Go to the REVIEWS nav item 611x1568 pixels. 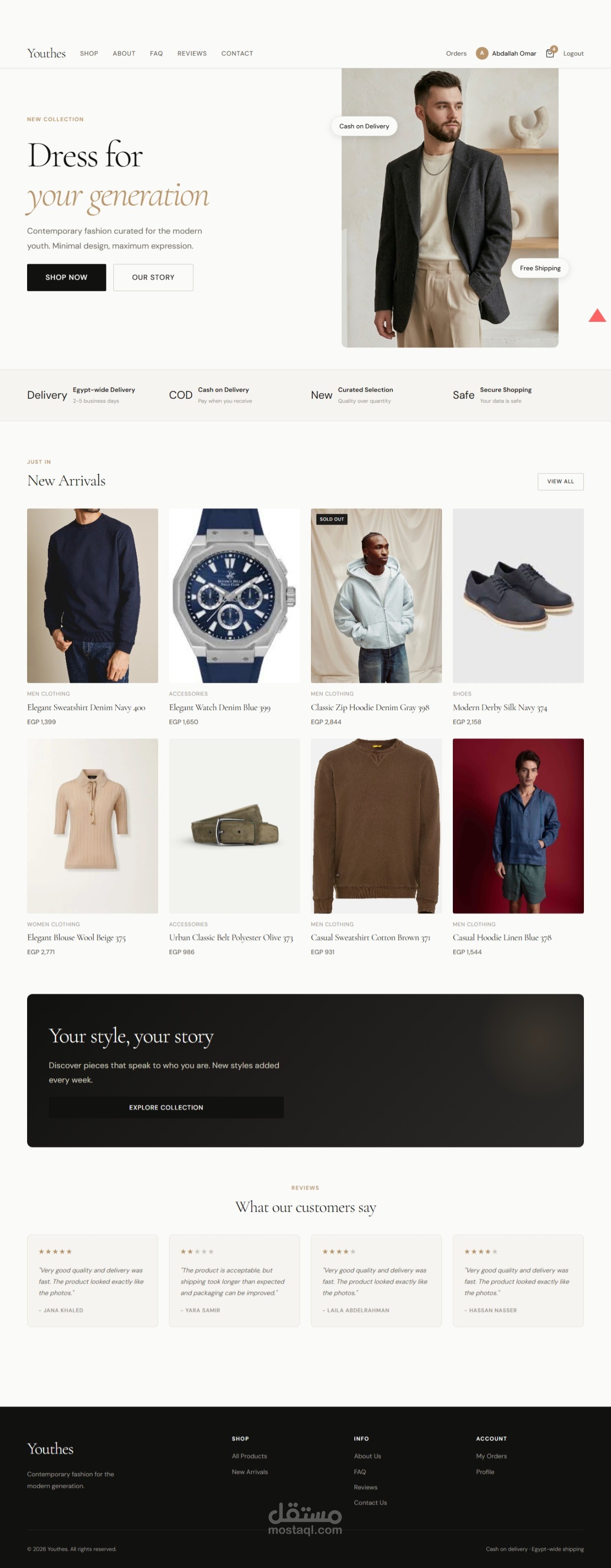[192, 54]
